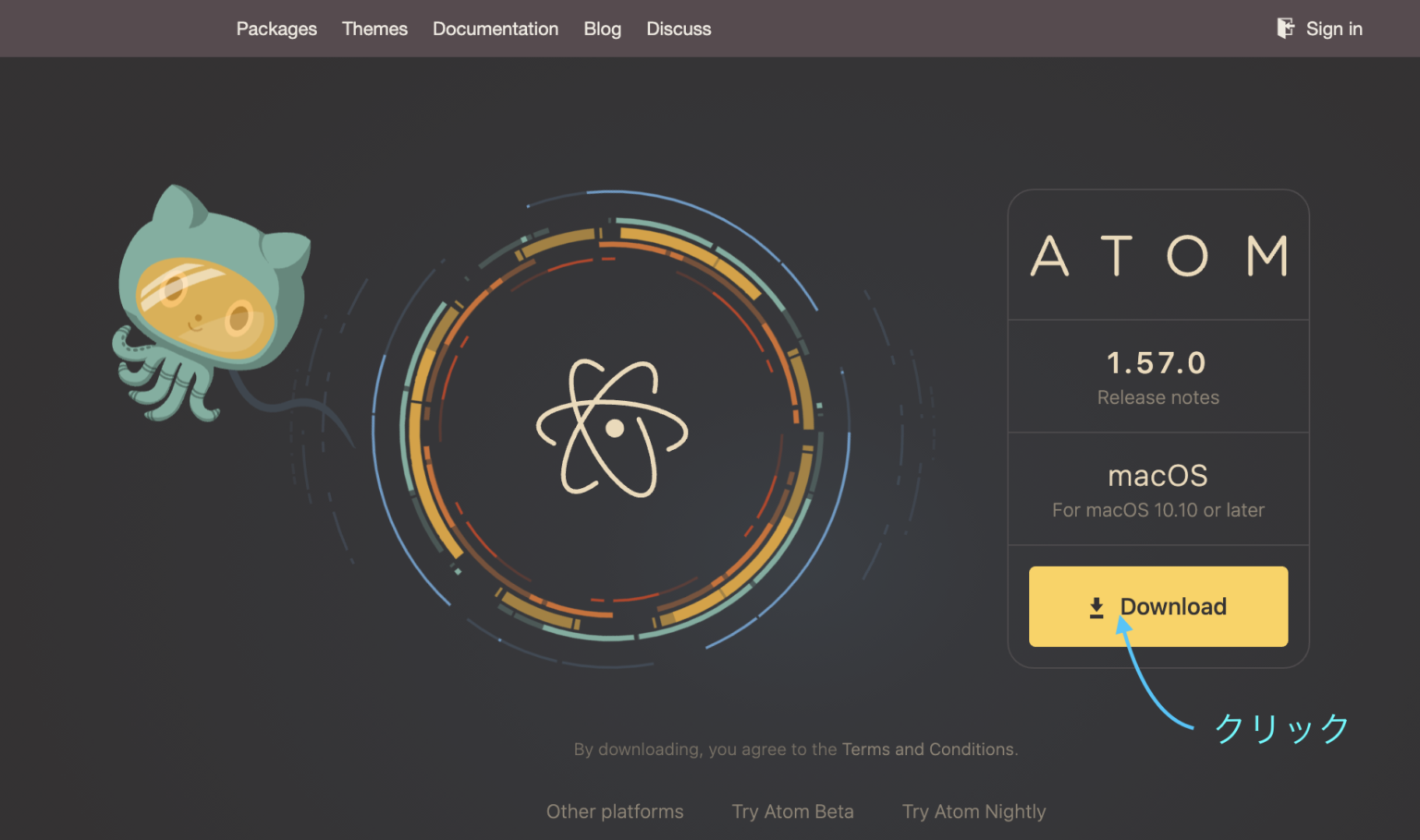The image size is (1420, 840).
Task: Click the yellow Download button
Action: point(1157,606)
